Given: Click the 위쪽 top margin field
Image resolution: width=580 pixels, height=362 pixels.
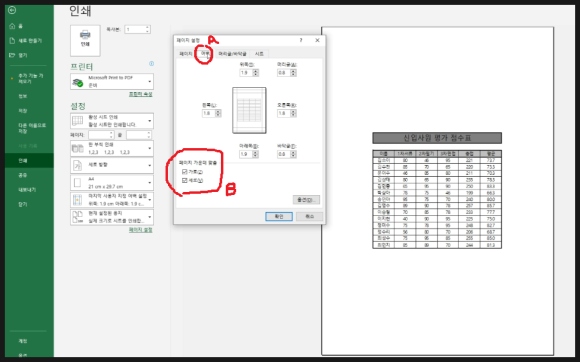Looking at the screenshot, I should point(246,73).
